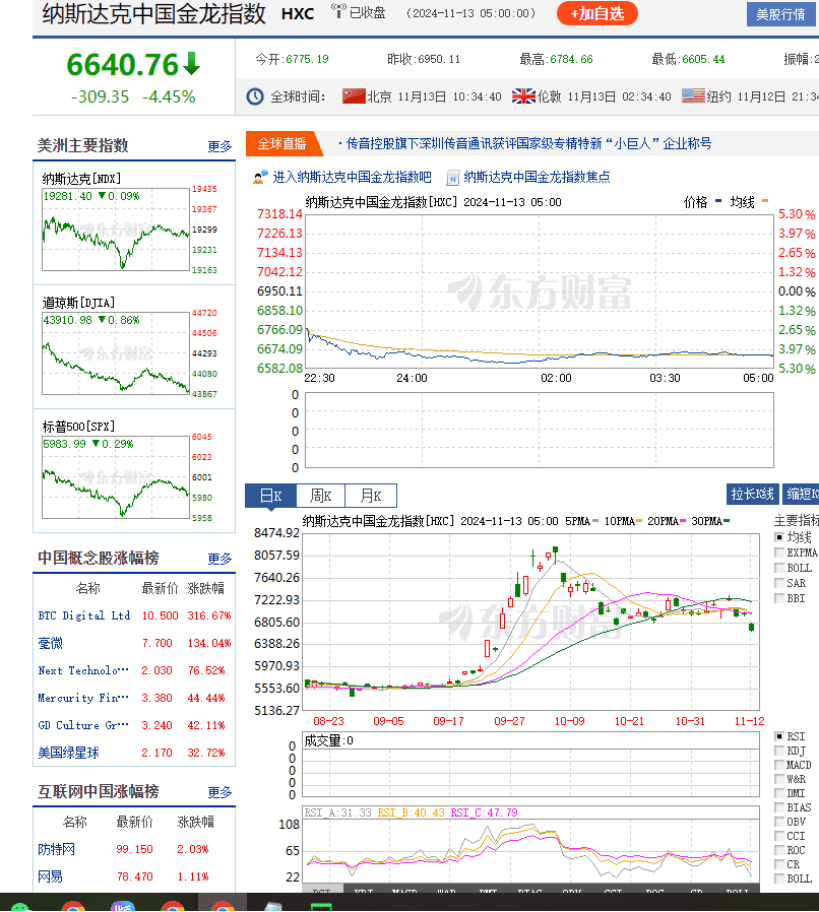Click the forum icon before 进入纳斯达克中国金龙指数吧
Viewport: 819px width, 912px height.
click(260, 177)
